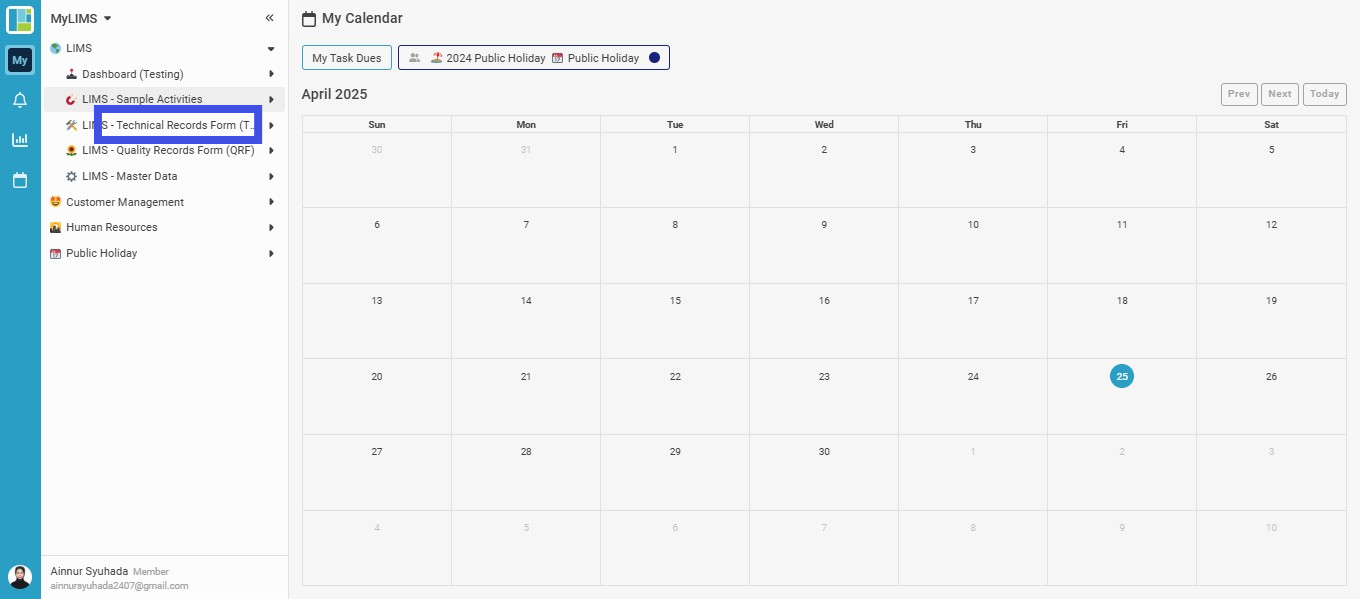Viewport: 1360px width, 599px height.
Task: Click the user avatar photo
Action: [20, 577]
